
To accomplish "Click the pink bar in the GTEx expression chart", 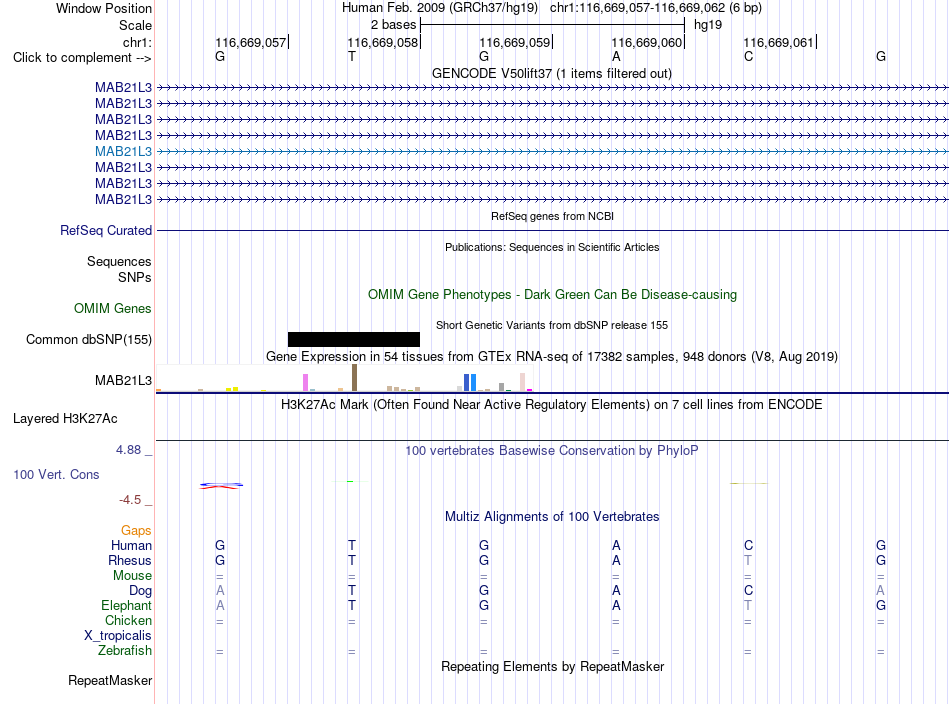I will pos(305,382).
